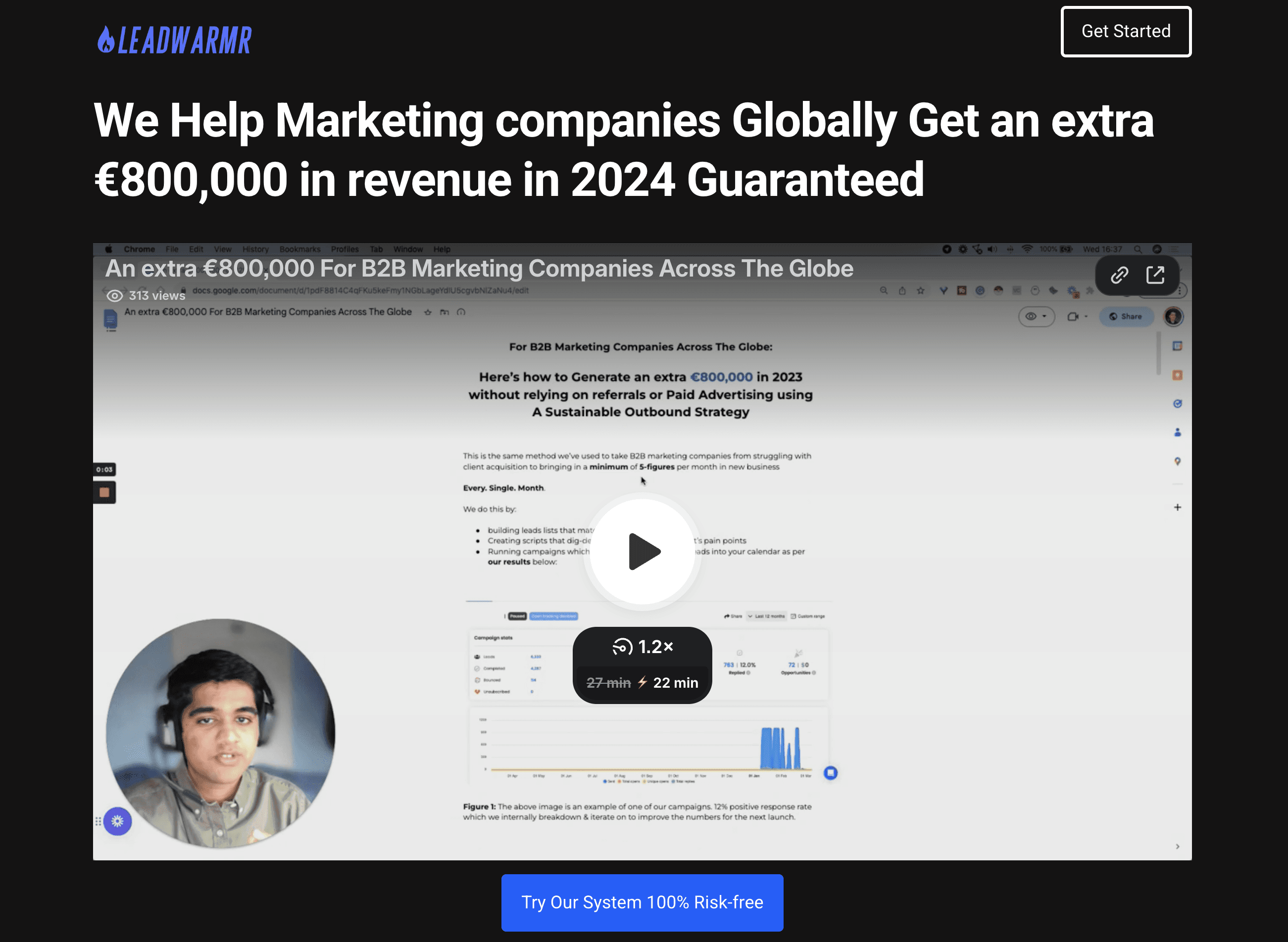Open the document view mode dropdown arrow
The width and height of the screenshot is (1288, 942).
point(1044,317)
